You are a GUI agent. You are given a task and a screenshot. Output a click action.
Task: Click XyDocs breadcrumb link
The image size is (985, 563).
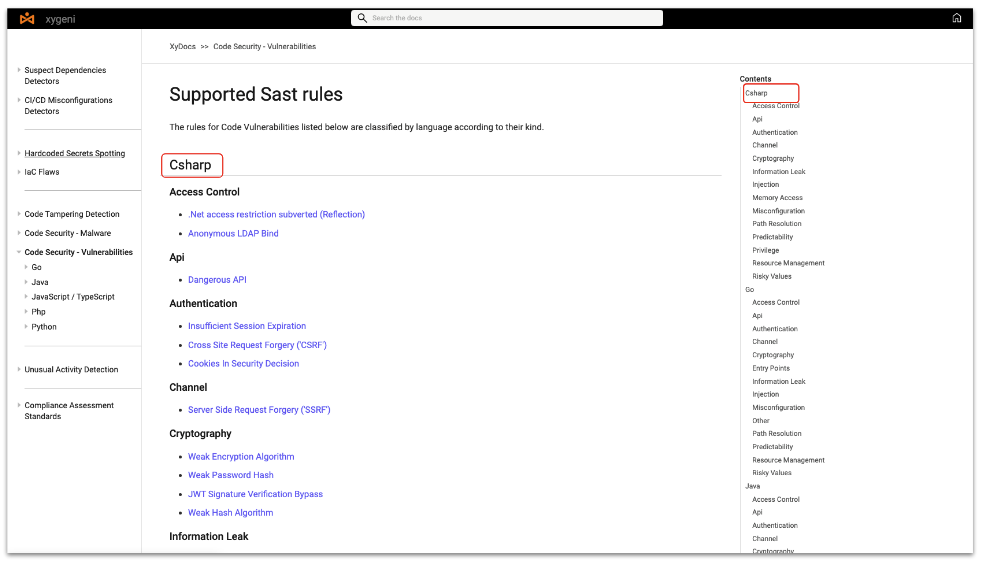click(x=182, y=47)
